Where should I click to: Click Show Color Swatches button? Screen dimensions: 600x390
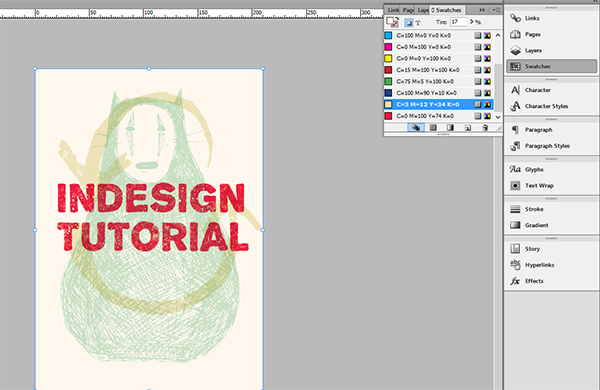(433, 127)
